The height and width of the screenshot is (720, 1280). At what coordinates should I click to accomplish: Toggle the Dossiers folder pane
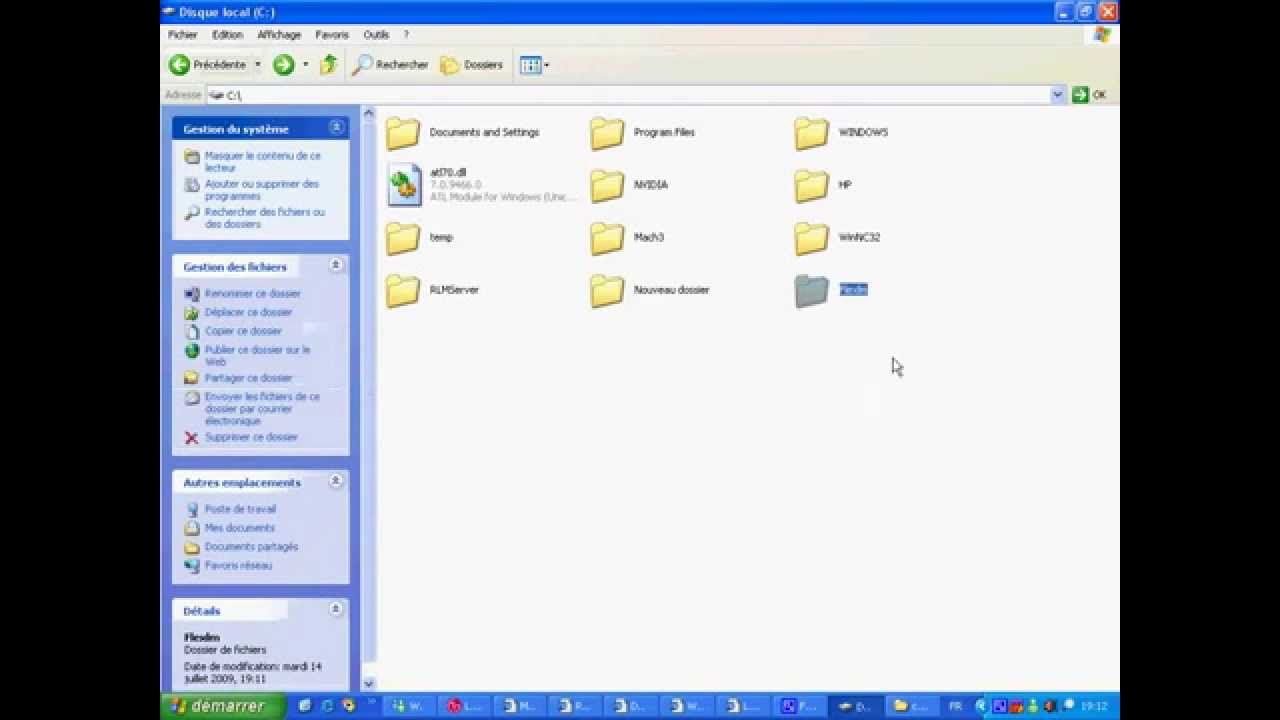471,65
